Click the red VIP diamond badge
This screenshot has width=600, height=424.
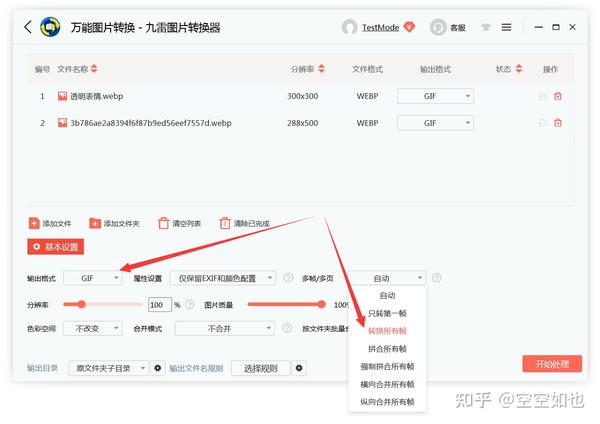point(409,27)
